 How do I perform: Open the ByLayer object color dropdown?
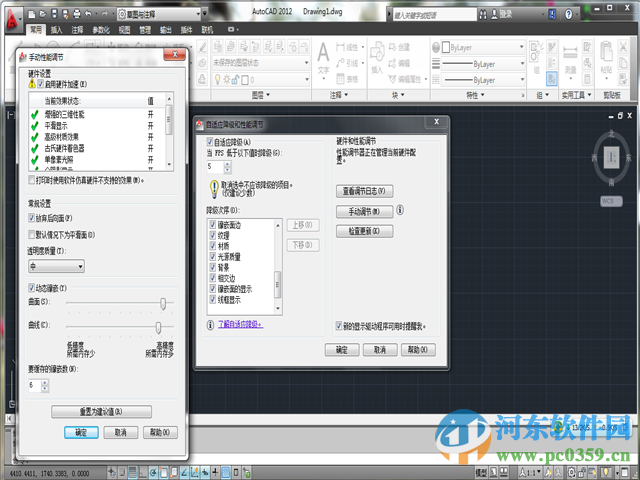tap(483, 47)
